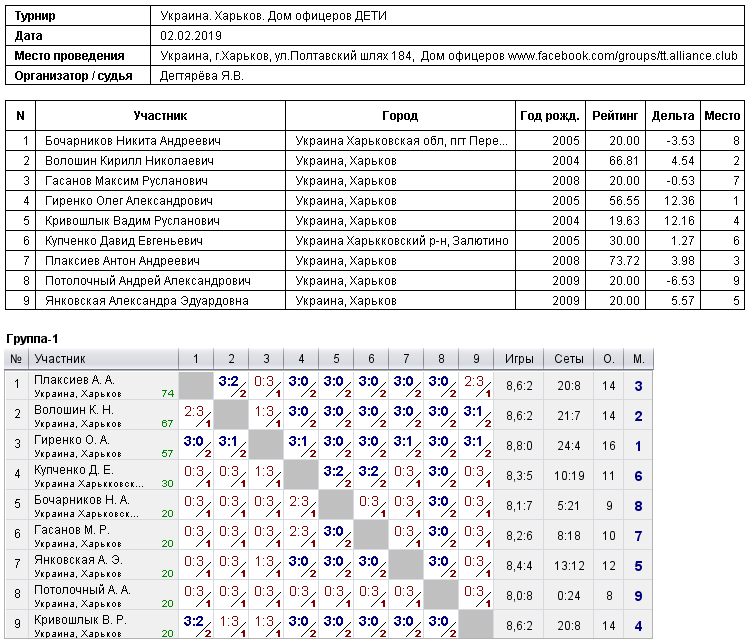Click Янковская Александра Эдуардовна participant name

point(146,301)
